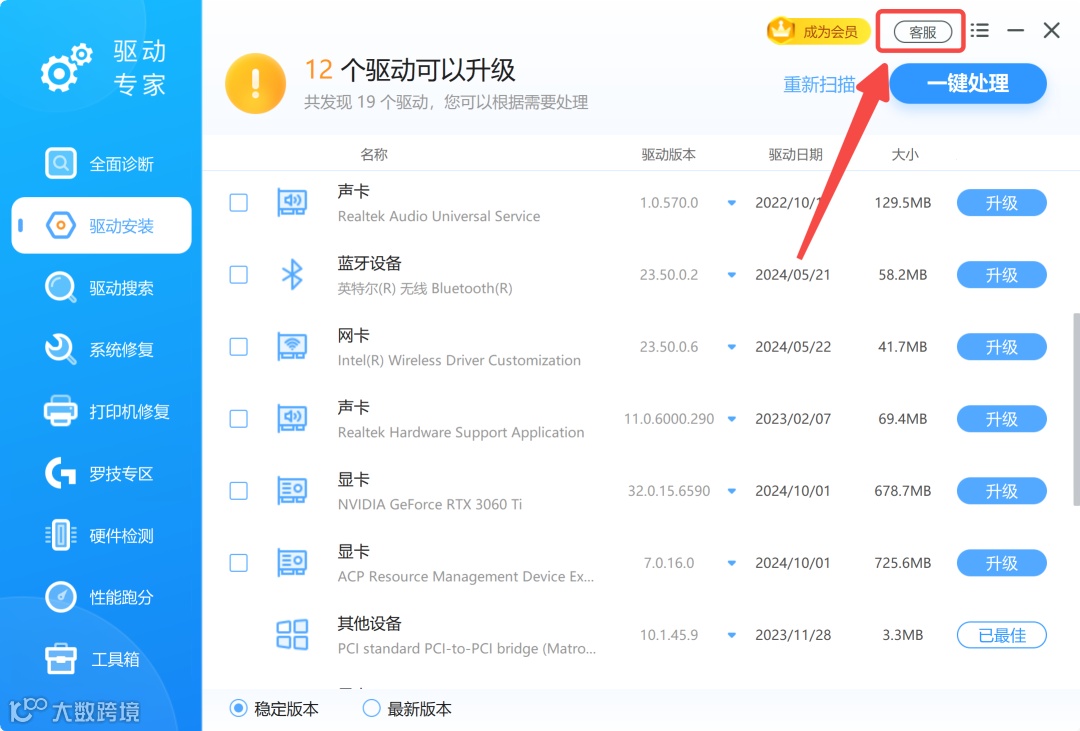Expand version dropdown for 10.1.45.9

[x=731, y=635]
